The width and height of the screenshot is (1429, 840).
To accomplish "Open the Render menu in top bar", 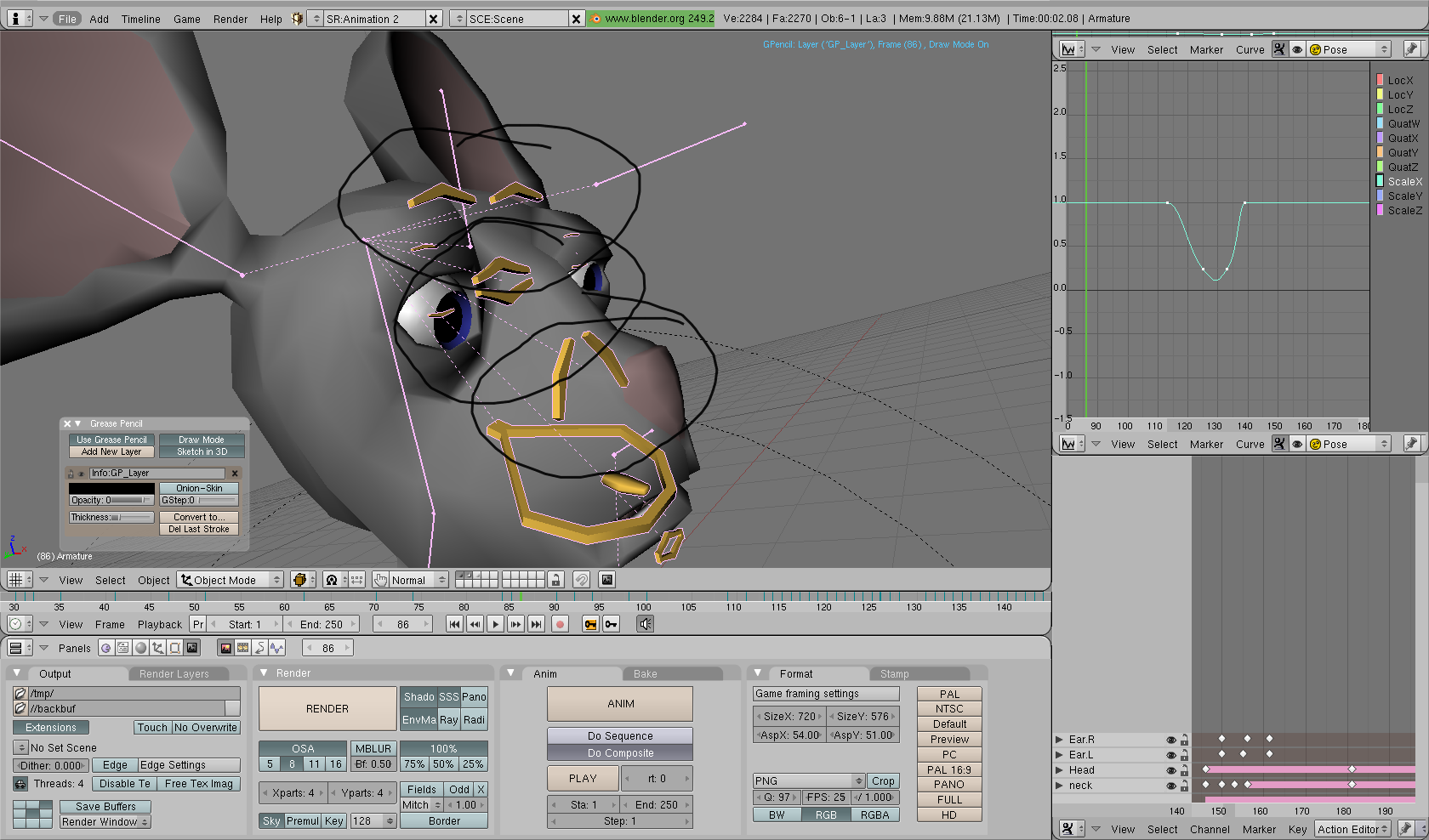I will click(x=231, y=19).
